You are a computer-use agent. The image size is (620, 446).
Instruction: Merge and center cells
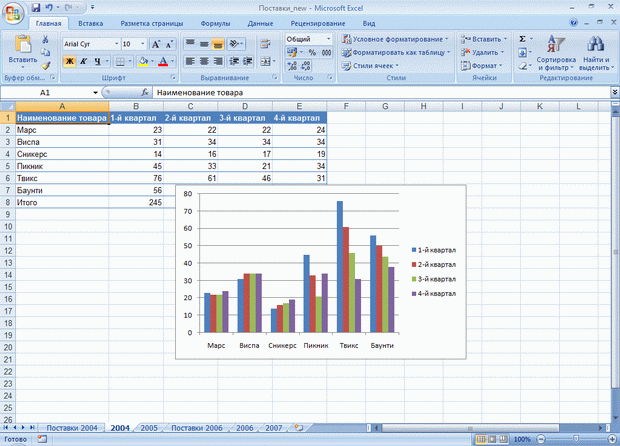tap(266, 61)
